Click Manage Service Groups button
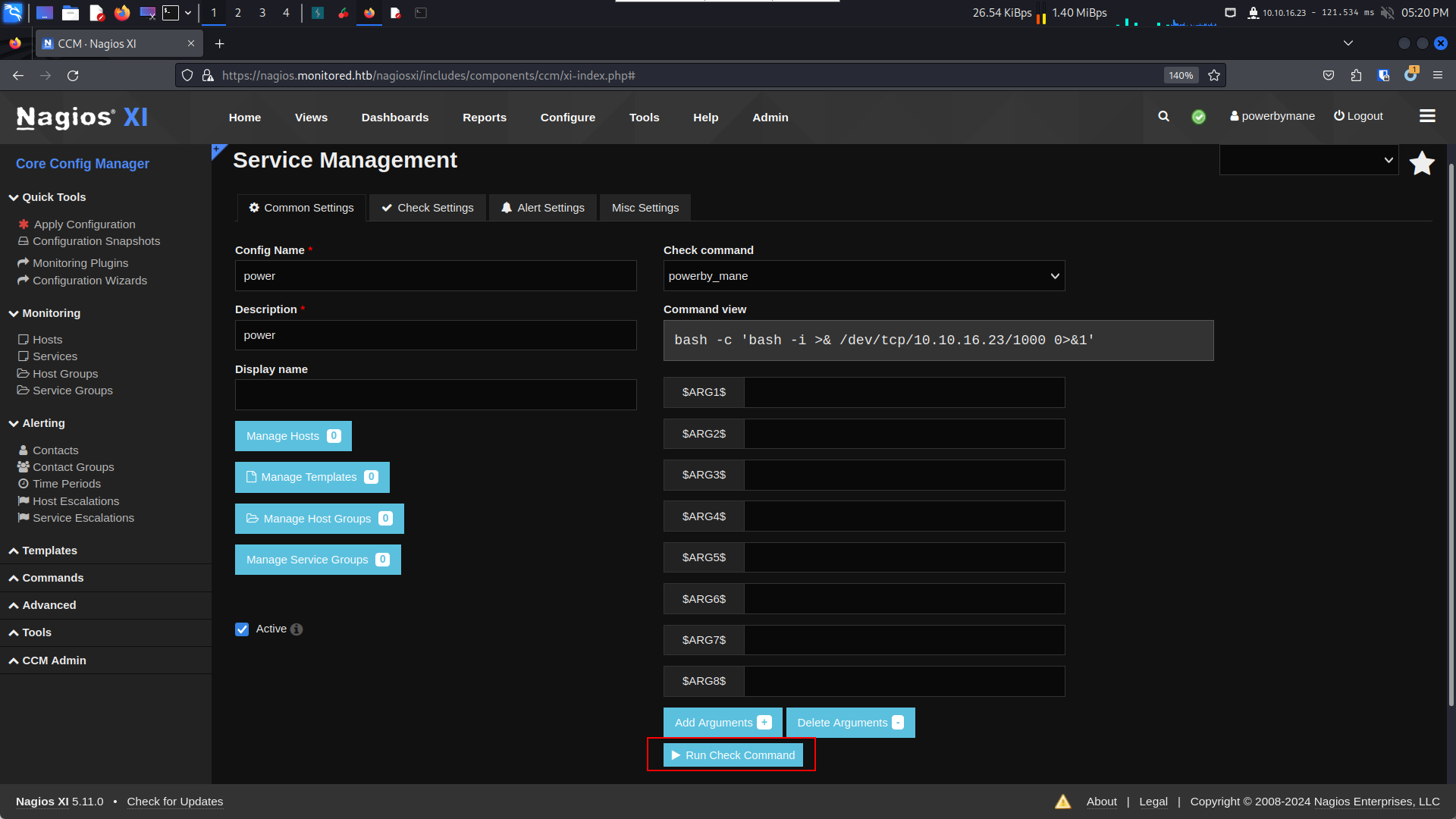 pos(318,560)
